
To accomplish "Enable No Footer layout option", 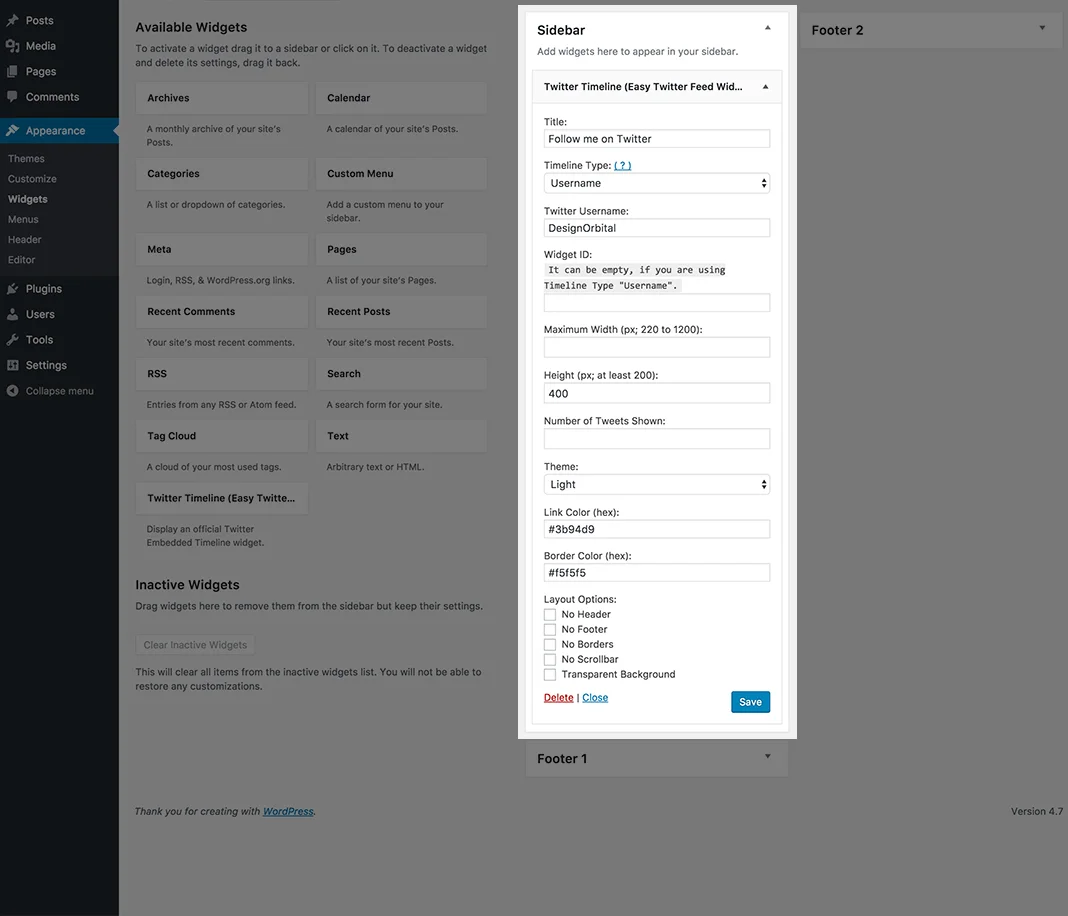I will (x=550, y=629).
